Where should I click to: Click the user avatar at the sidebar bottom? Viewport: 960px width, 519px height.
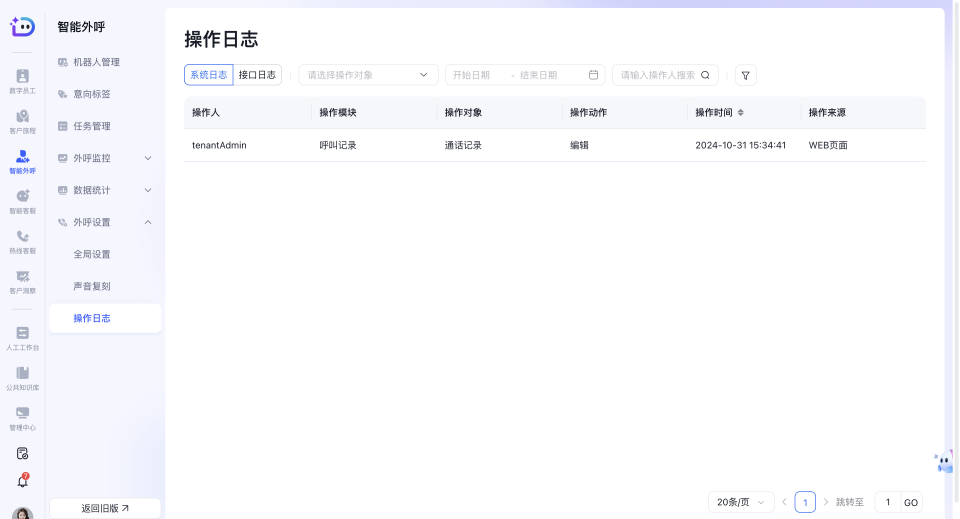click(x=23, y=513)
